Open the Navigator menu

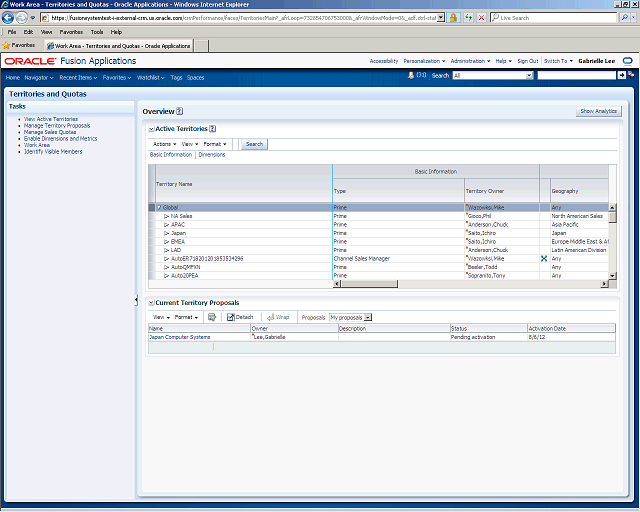pos(39,78)
